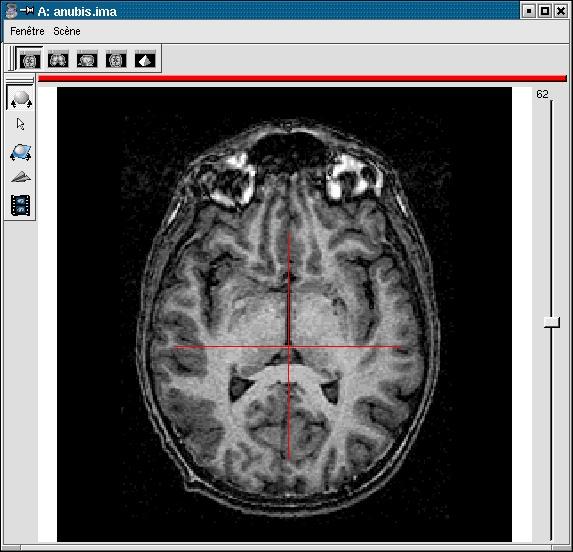Open the window menu icon in title bar
573x552 pixels.
(x=11, y=11)
